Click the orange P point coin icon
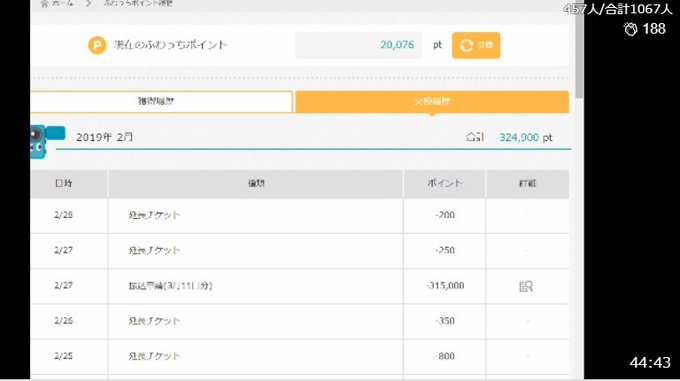The width and height of the screenshot is (680, 381). pos(97,45)
